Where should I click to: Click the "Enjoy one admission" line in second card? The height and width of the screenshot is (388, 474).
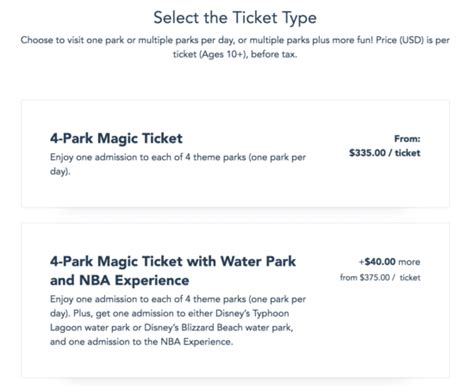pos(178,299)
